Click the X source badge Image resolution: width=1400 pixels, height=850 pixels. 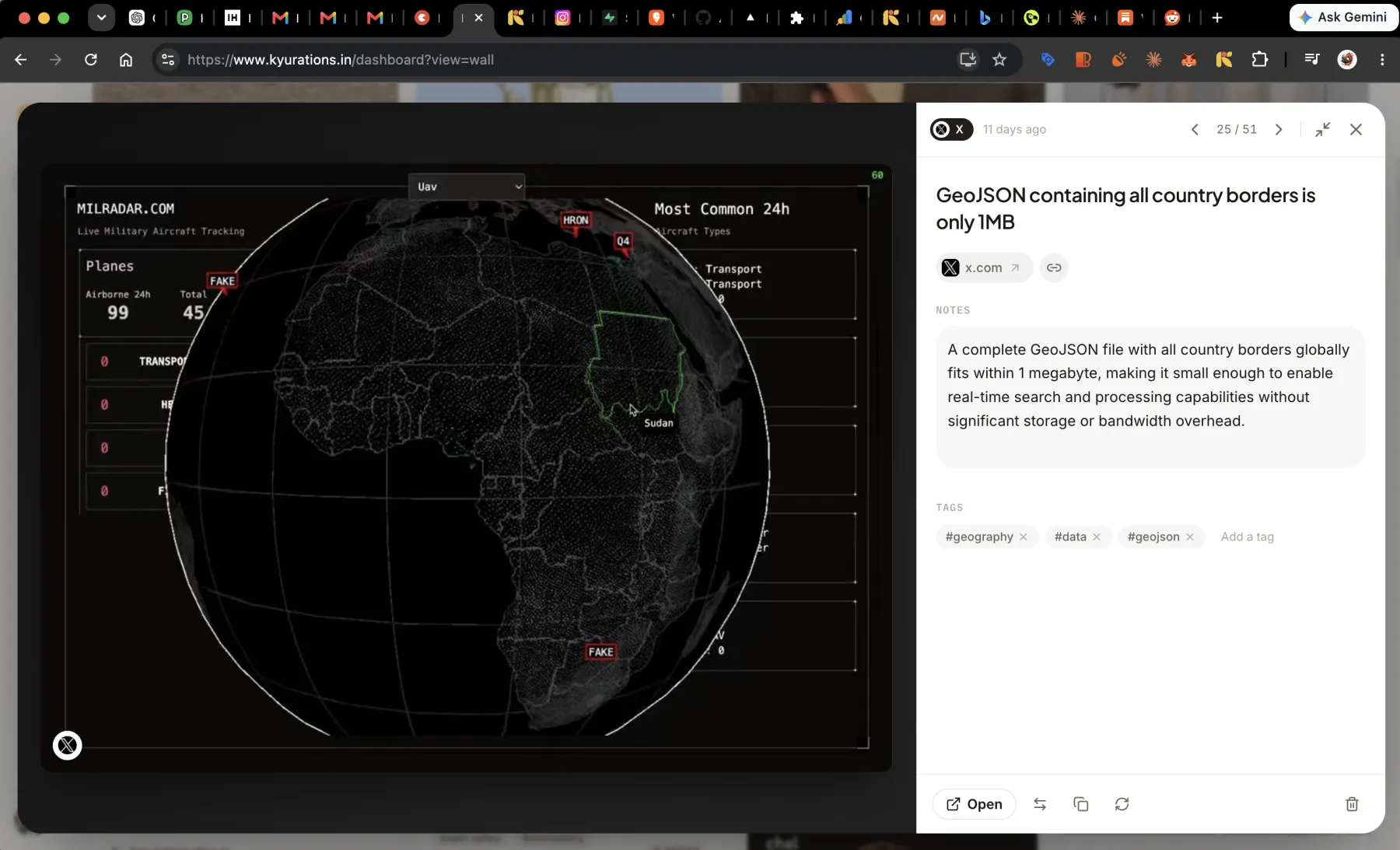(x=951, y=129)
